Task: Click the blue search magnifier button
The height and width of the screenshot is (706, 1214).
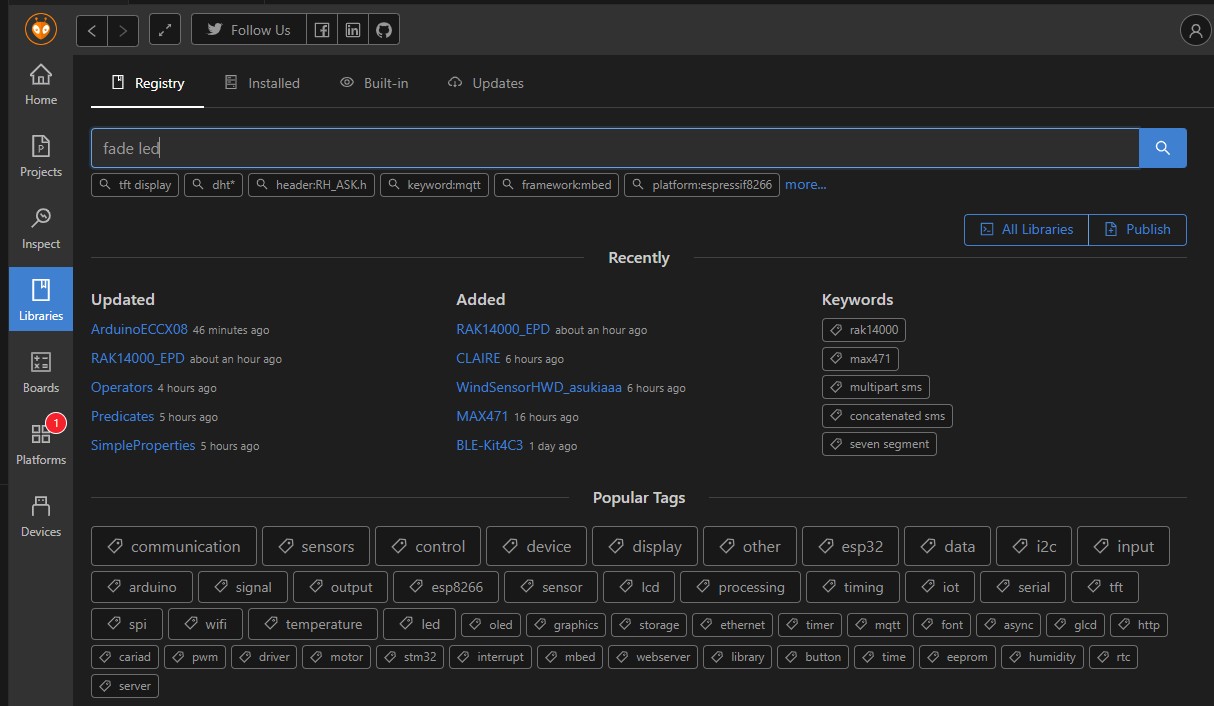Action: pyautogui.click(x=1163, y=148)
